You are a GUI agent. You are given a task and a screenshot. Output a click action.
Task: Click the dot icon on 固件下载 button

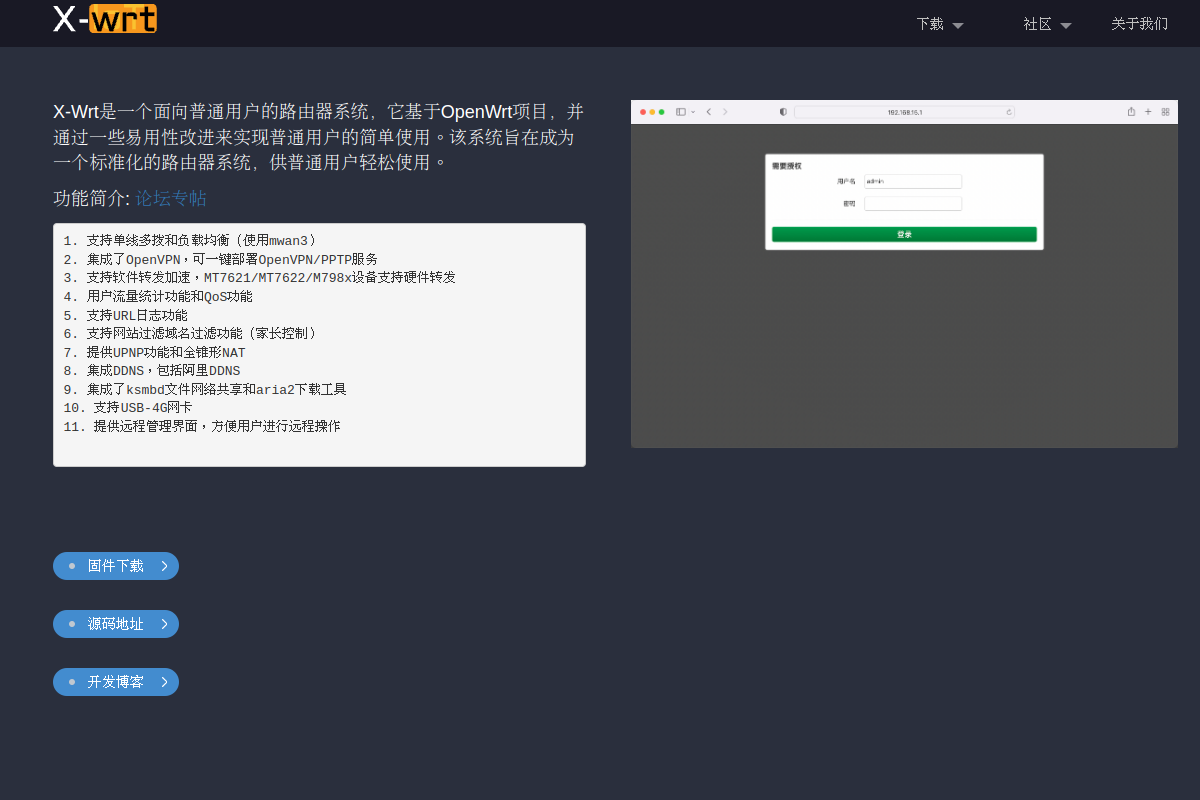tap(72, 566)
